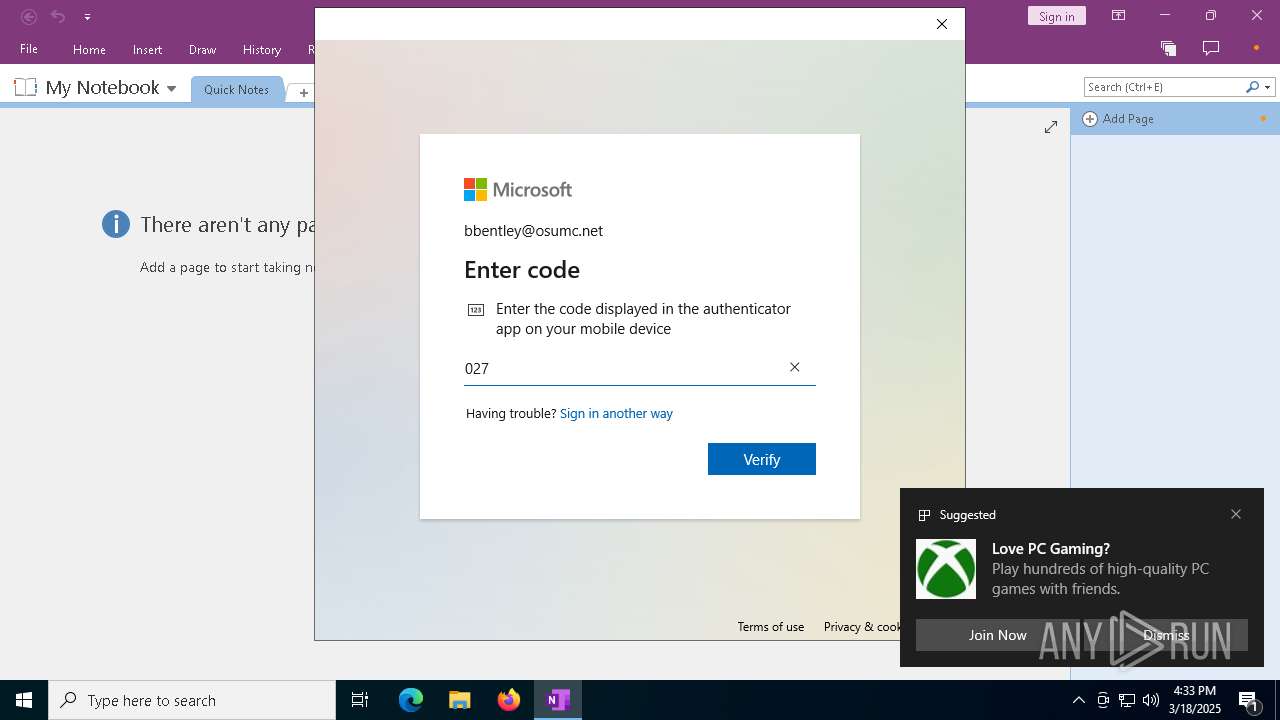Click the taskbar search box
This screenshot has height=720, width=1280.
192,700
